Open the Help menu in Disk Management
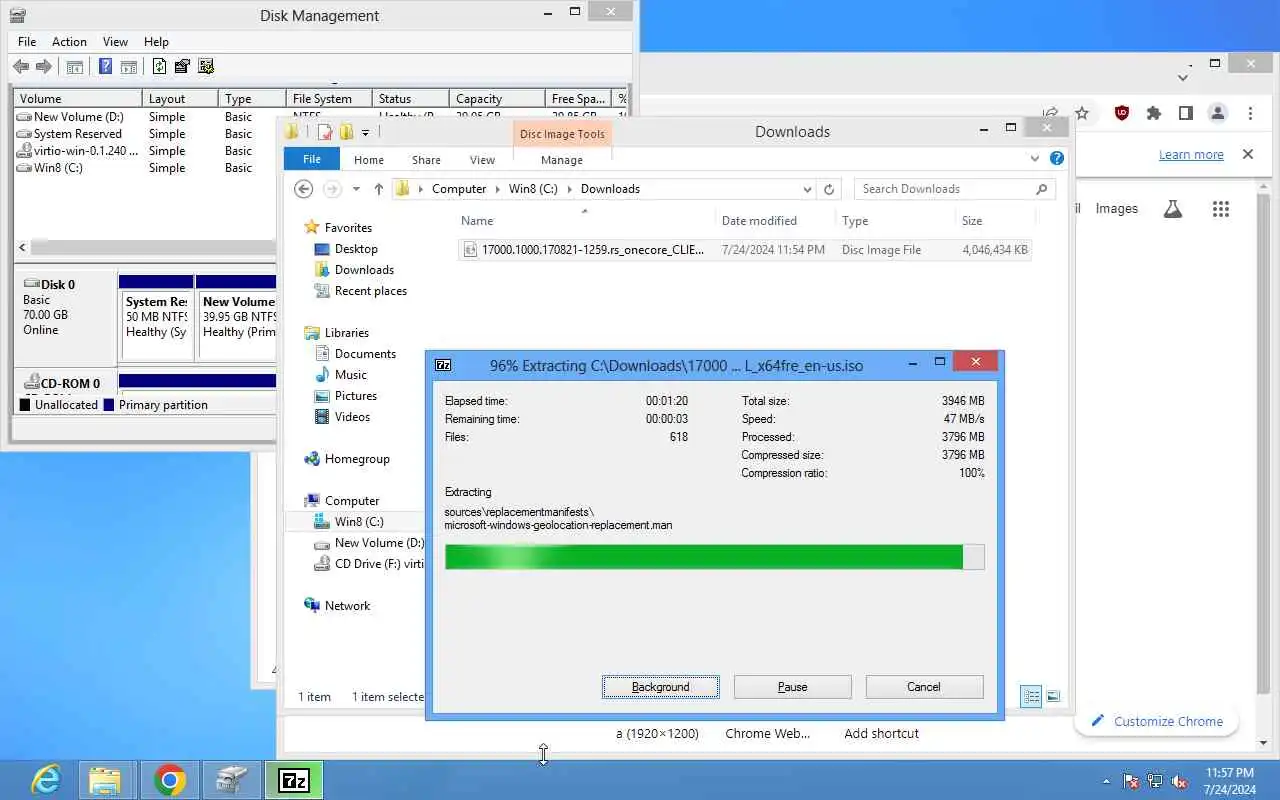 coord(156,42)
